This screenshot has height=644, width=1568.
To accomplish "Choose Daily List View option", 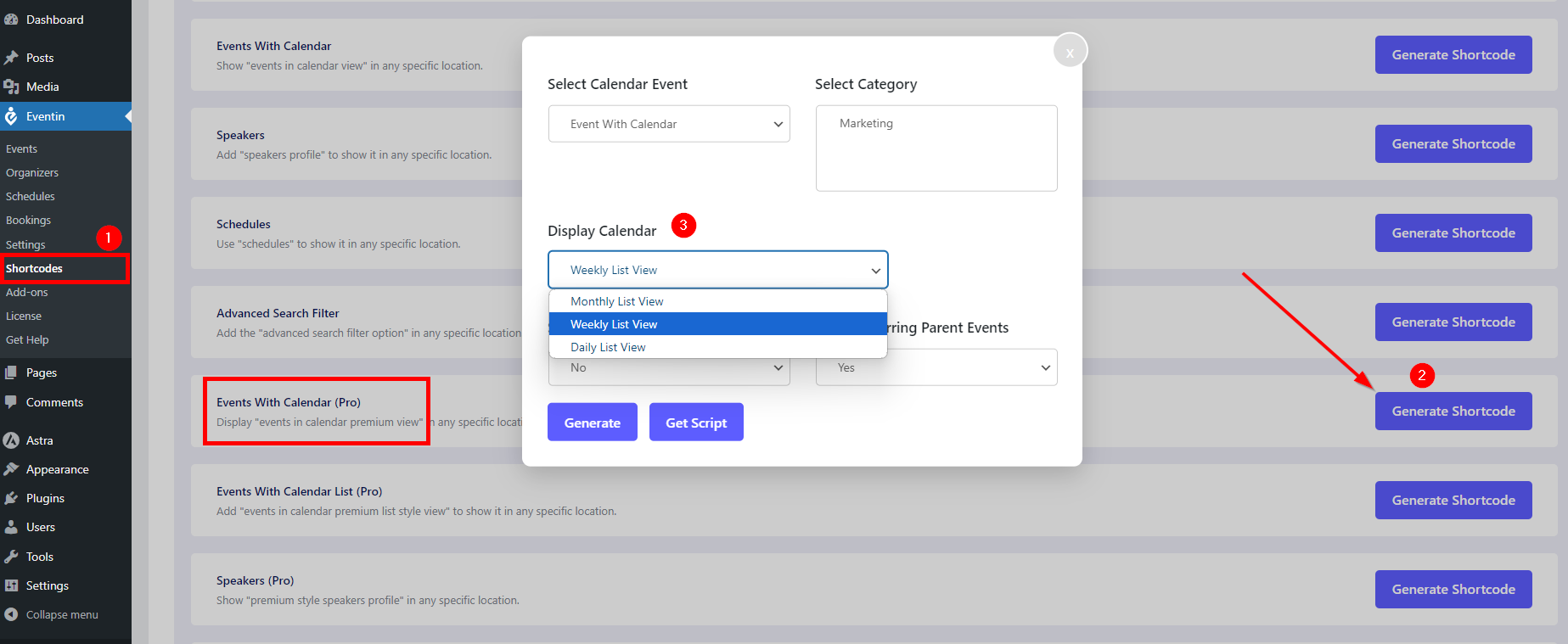I will pyautogui.click(x=718, y=347).
